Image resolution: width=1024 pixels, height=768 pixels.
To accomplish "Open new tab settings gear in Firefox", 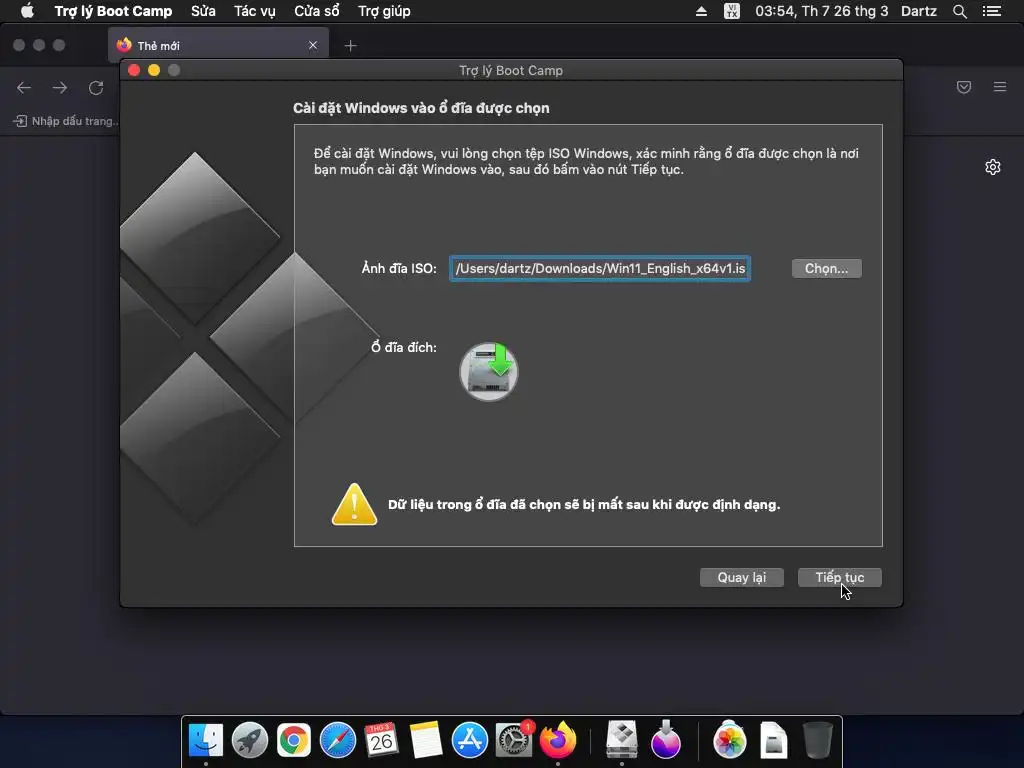I will 993,167.
